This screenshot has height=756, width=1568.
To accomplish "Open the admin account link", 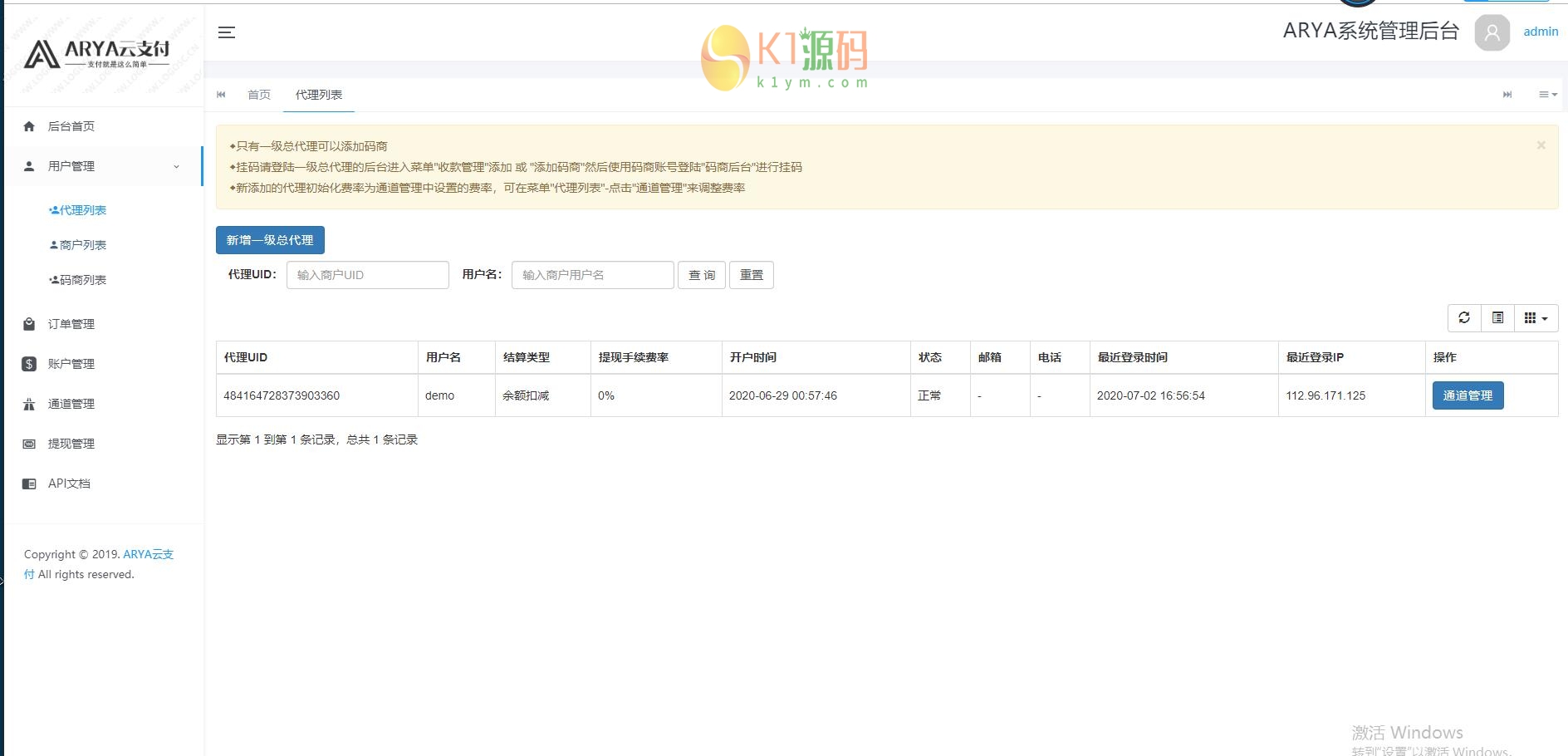I will coord(1541,32).
